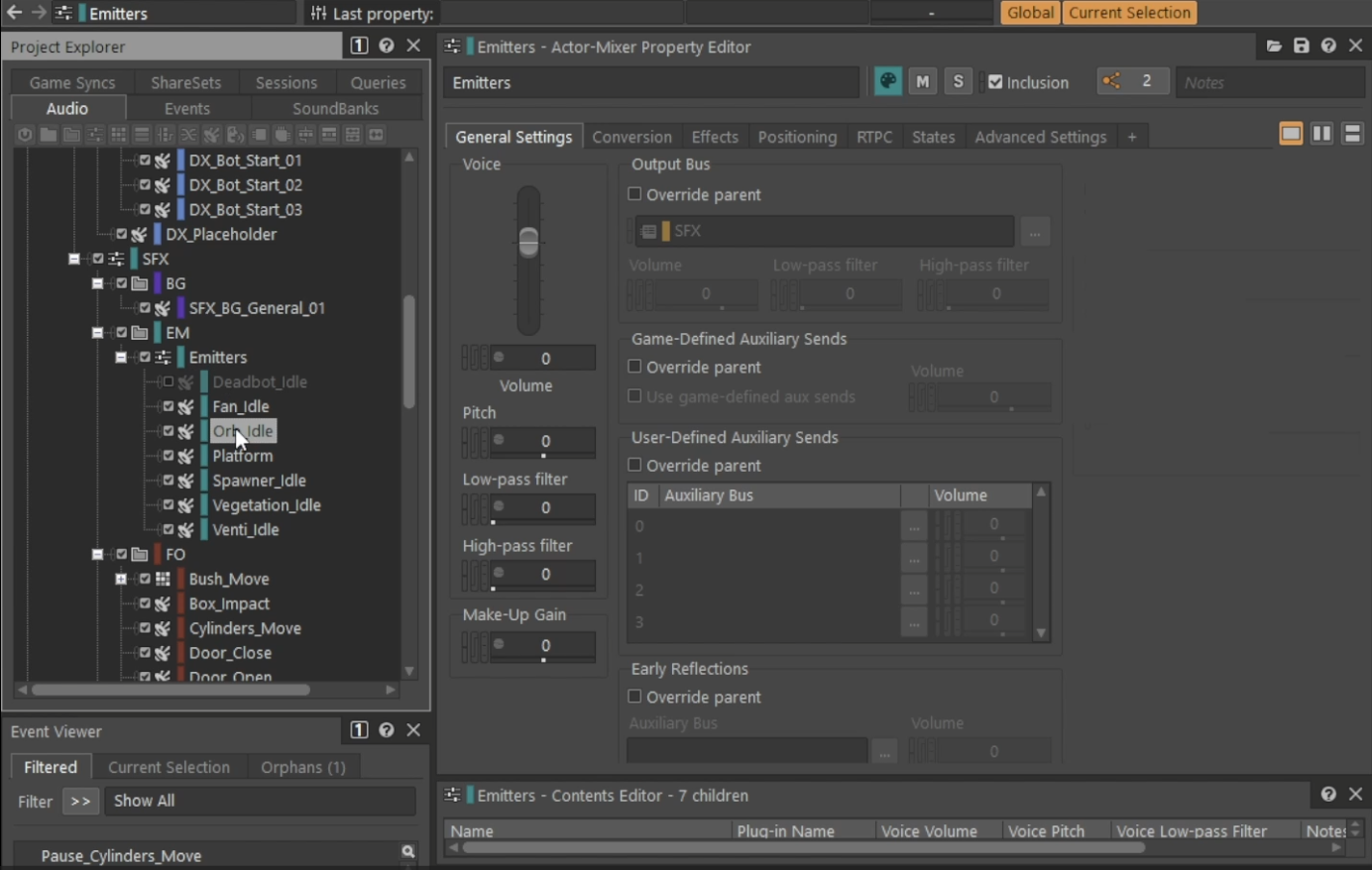Viewport: 1372px width, 870px height.
Task: Collapse the BG folder node
Action: tap(98, 283)
